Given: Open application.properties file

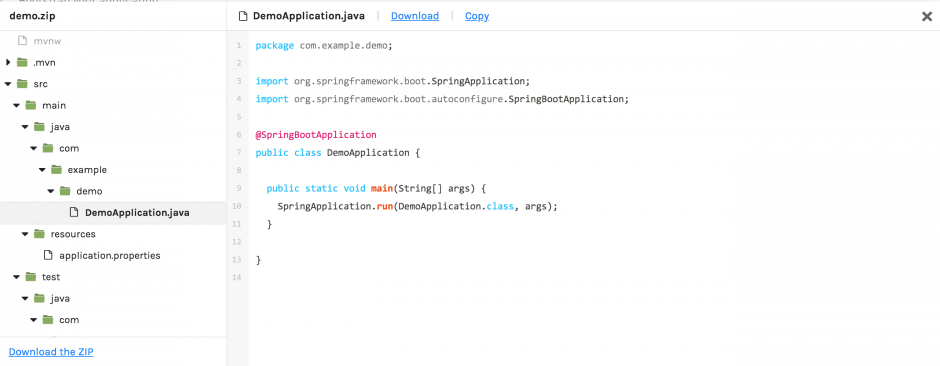Looking at the screenshot, I should [110, 255].
